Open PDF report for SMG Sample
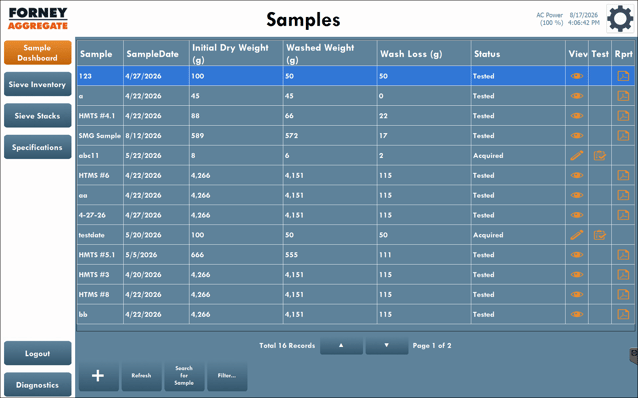This screenshot has width=638, height=398. [623, 136]
